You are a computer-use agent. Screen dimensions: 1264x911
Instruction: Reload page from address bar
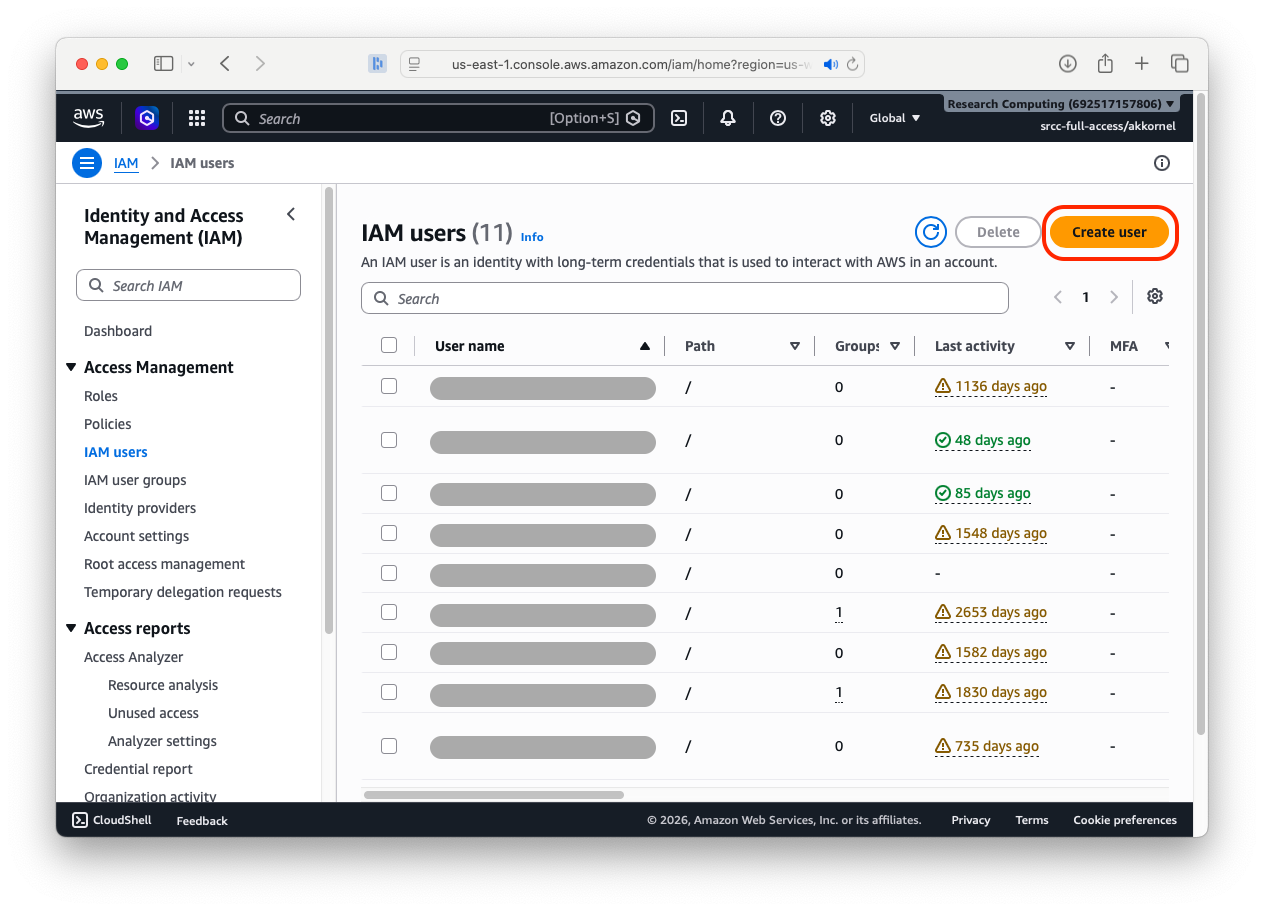pos(852,64)
